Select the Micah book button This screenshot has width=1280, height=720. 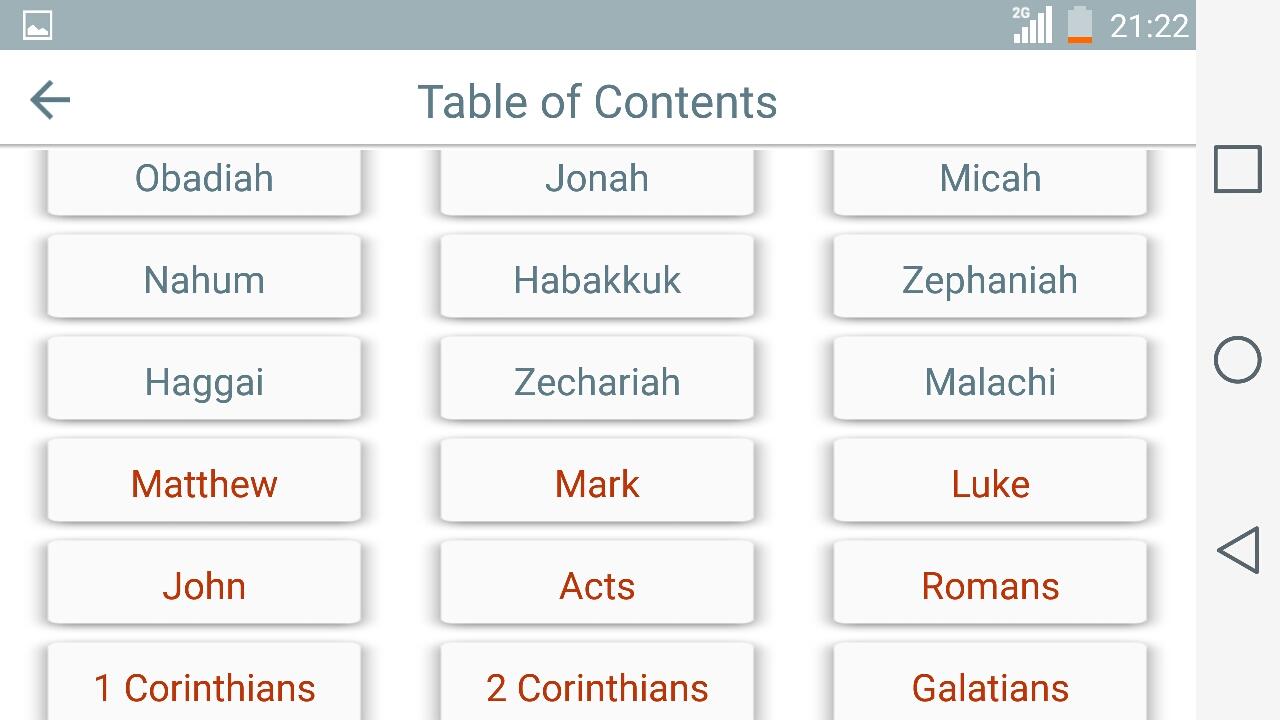(990, 180)
